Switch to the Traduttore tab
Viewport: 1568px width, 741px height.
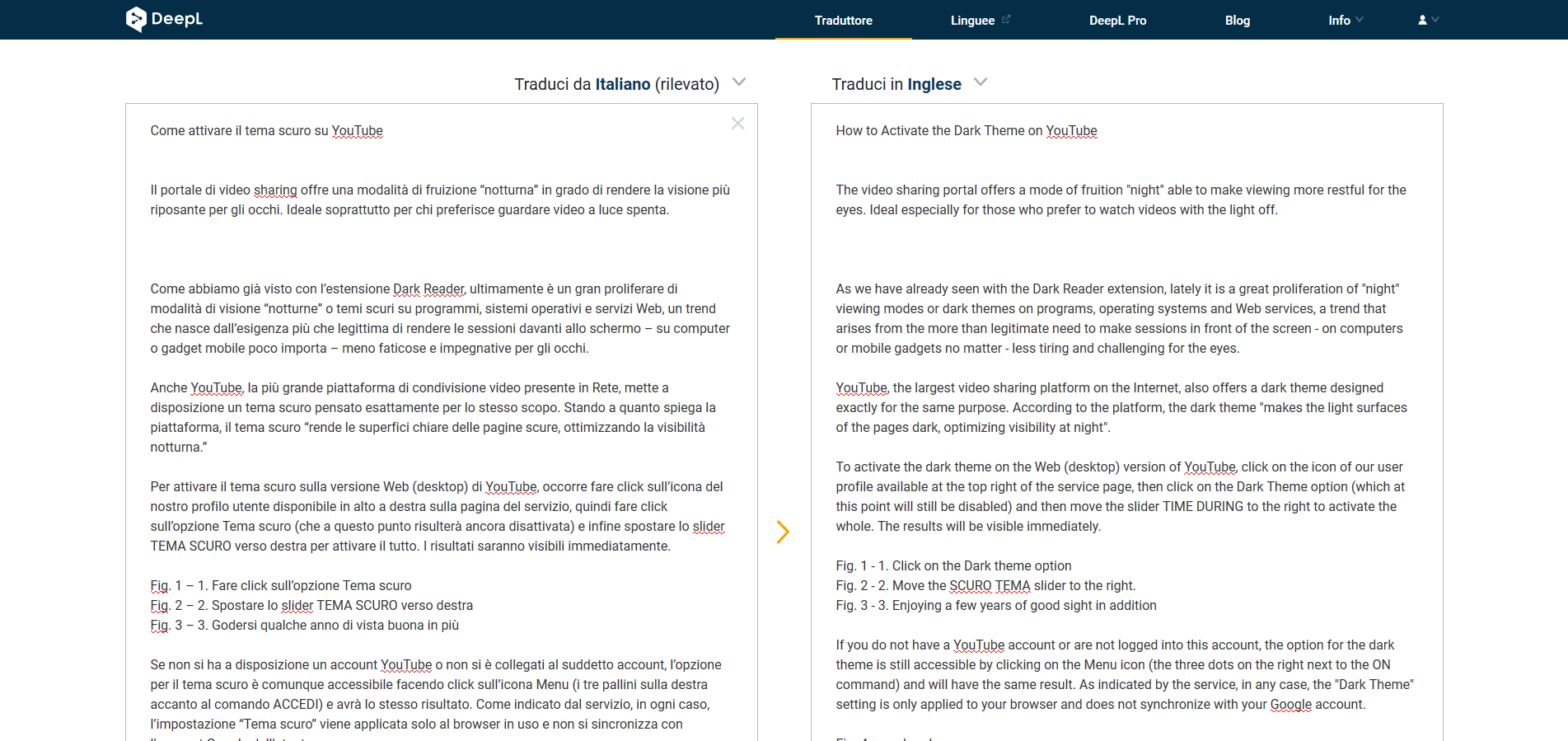click(843, 20)
